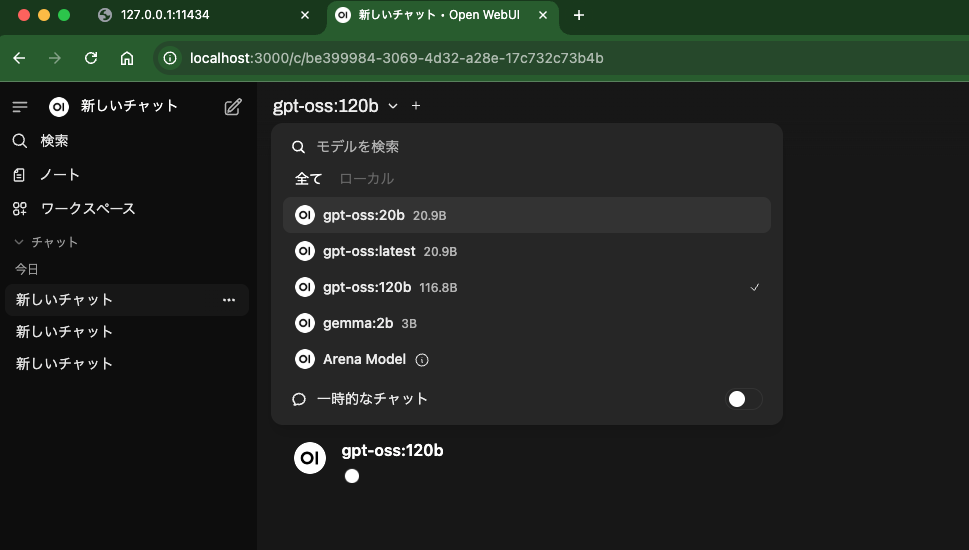969x550 pixels.
Task: Click the localhost:3000 address bar URL
Action: [x=397, y=58]
